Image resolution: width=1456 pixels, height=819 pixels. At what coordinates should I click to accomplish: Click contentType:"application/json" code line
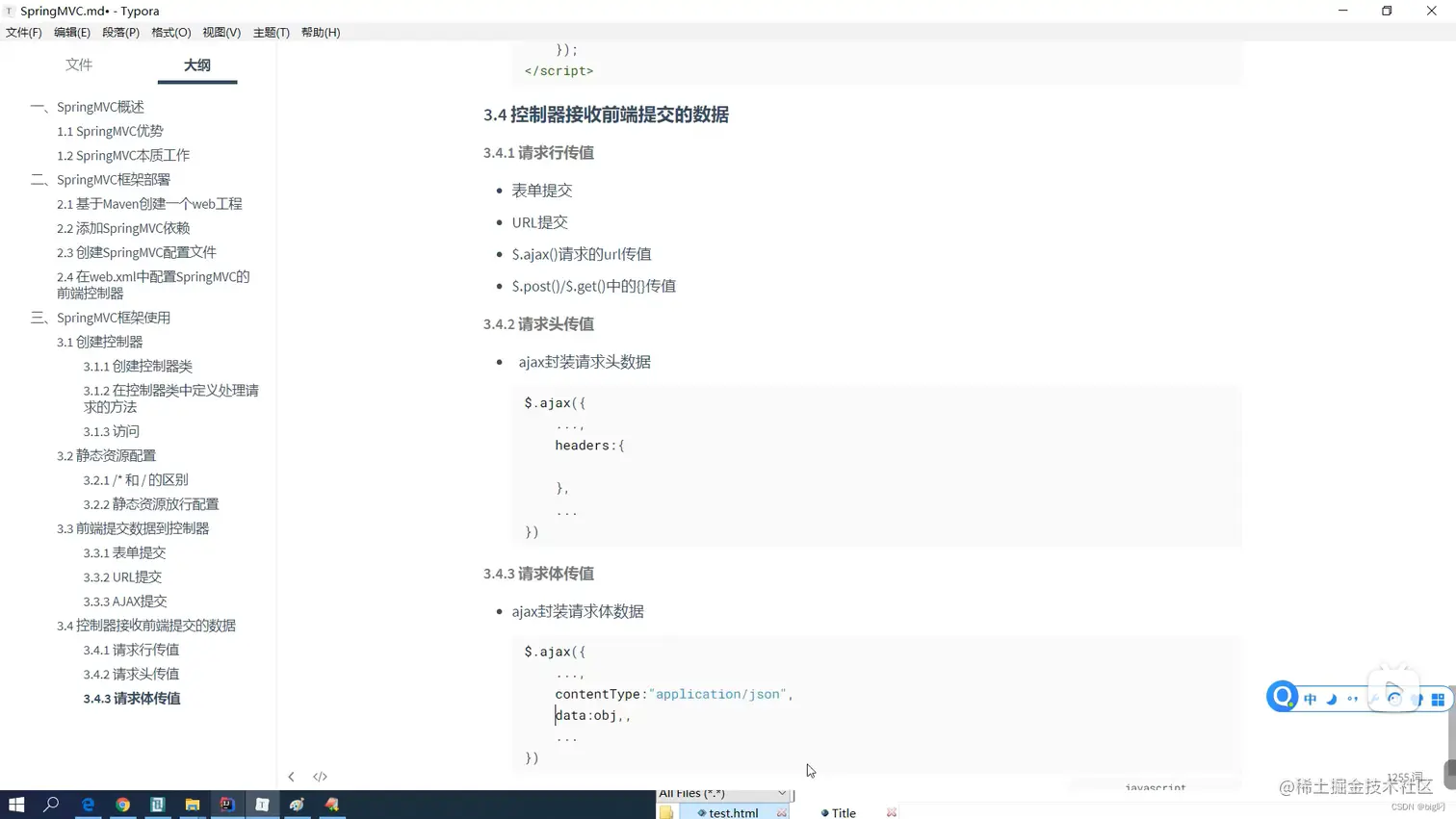click(x=673, y=694)
